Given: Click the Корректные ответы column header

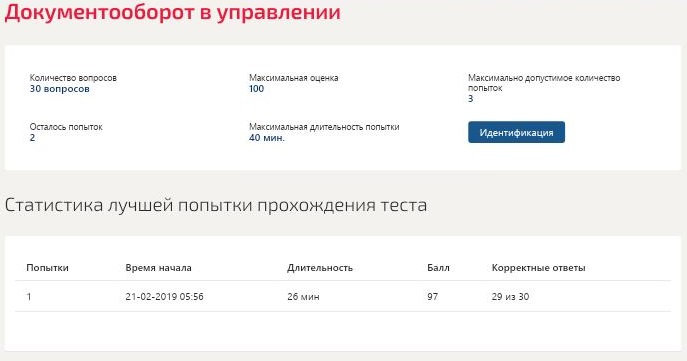Looking at the screenshot, I should pyautogui.click(x=538, y=268).
